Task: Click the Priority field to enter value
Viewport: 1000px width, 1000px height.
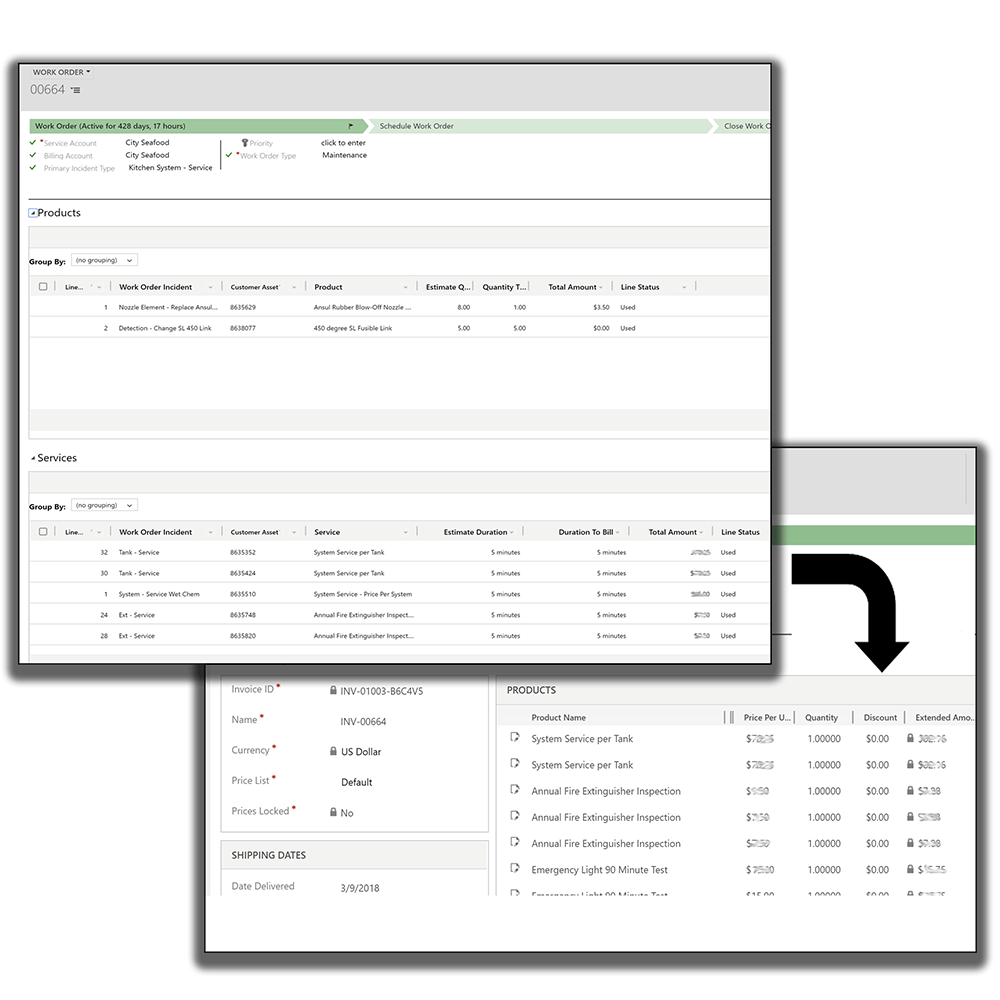Action: tap(343, 143)
